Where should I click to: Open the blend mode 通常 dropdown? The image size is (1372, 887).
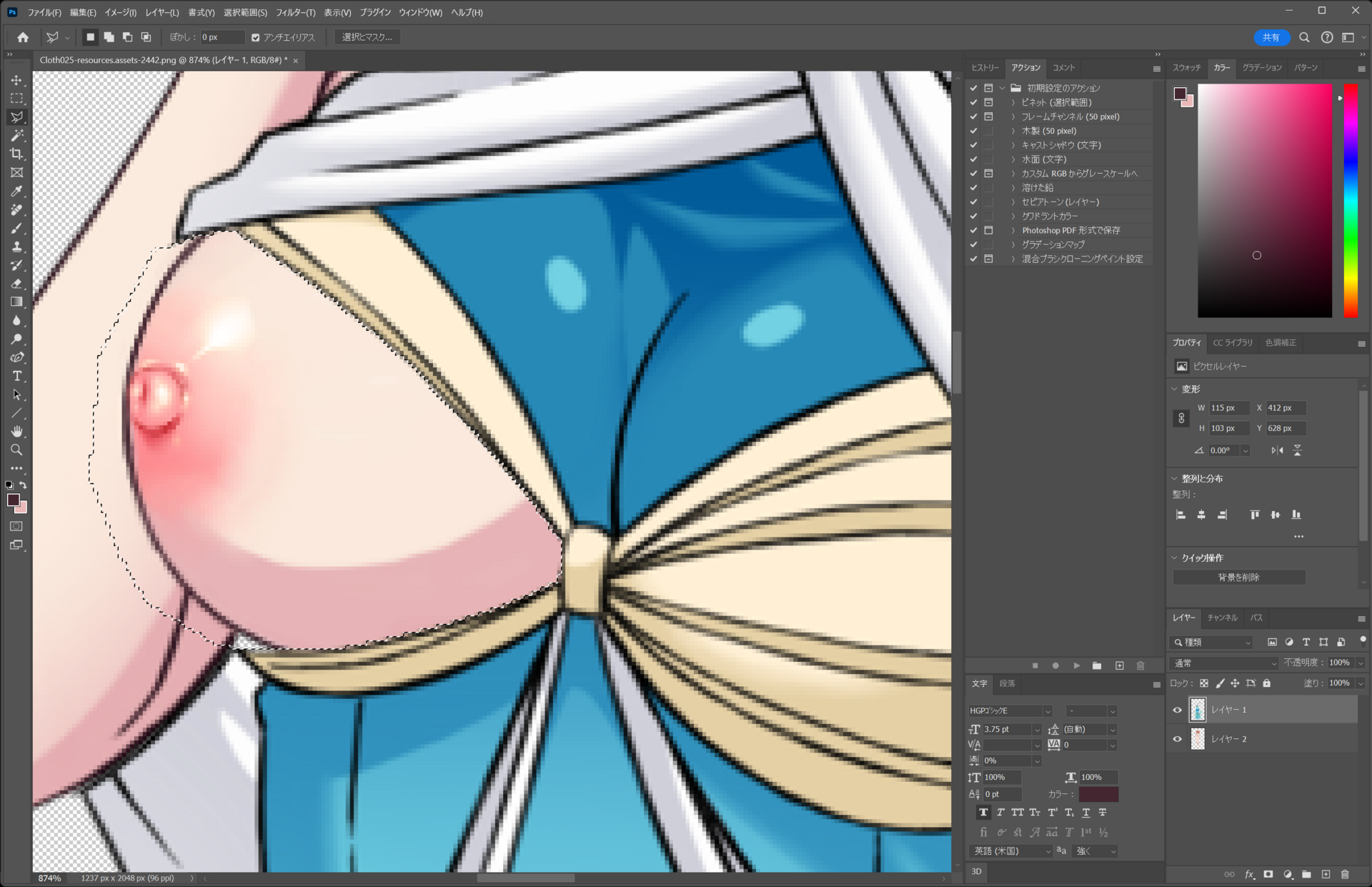[1225, 663]
